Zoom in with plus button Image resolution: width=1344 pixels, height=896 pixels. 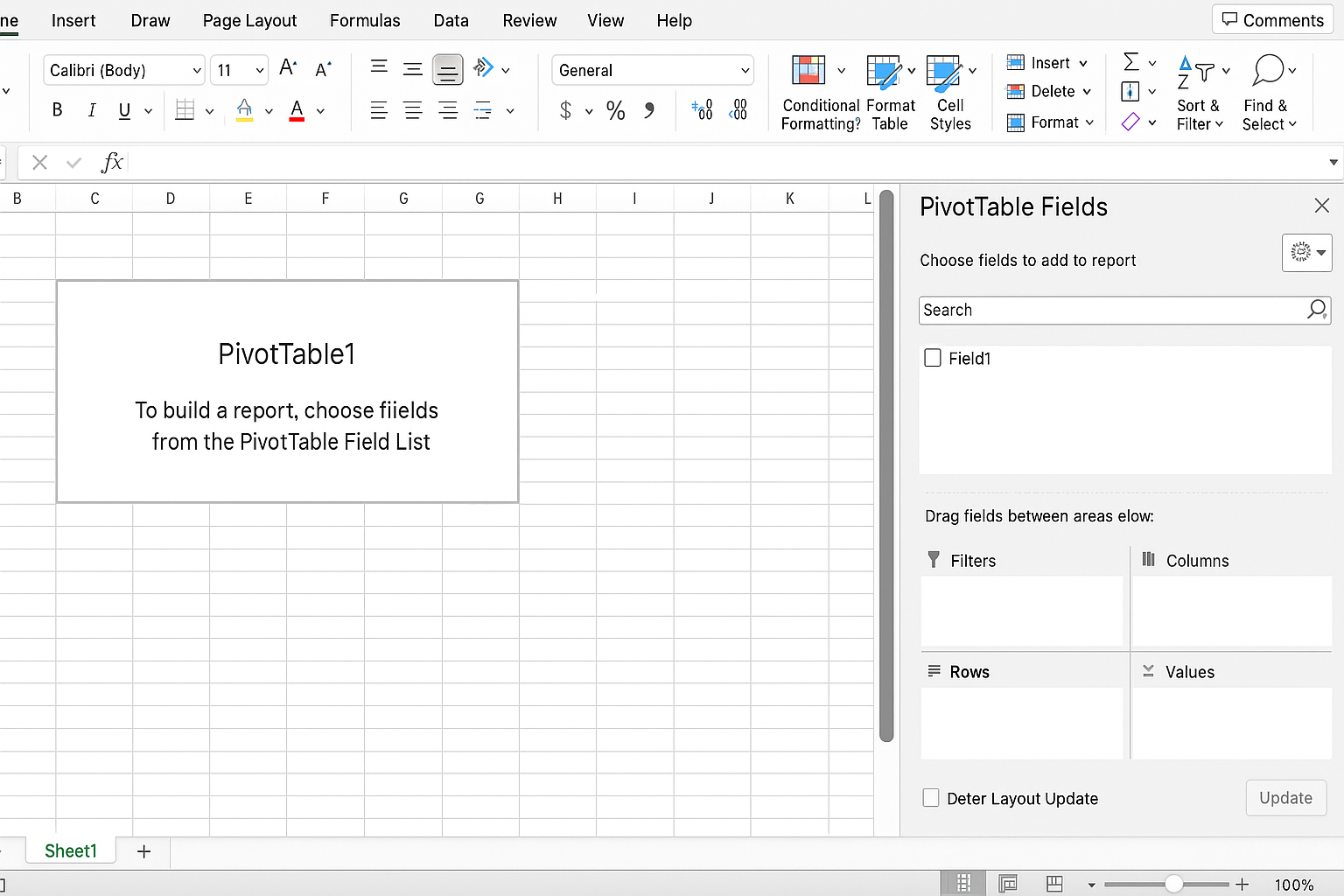pyautogui.click(x=1242, y=885)
